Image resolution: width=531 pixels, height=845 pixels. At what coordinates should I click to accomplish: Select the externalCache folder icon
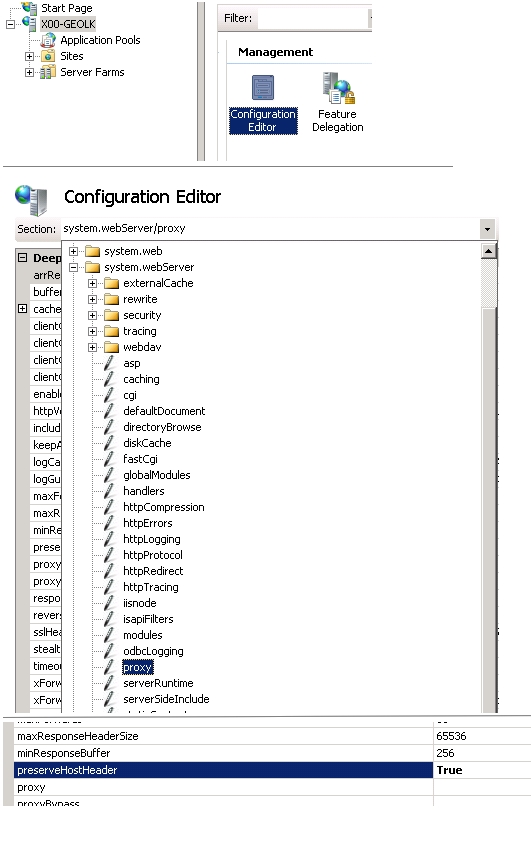112,283
